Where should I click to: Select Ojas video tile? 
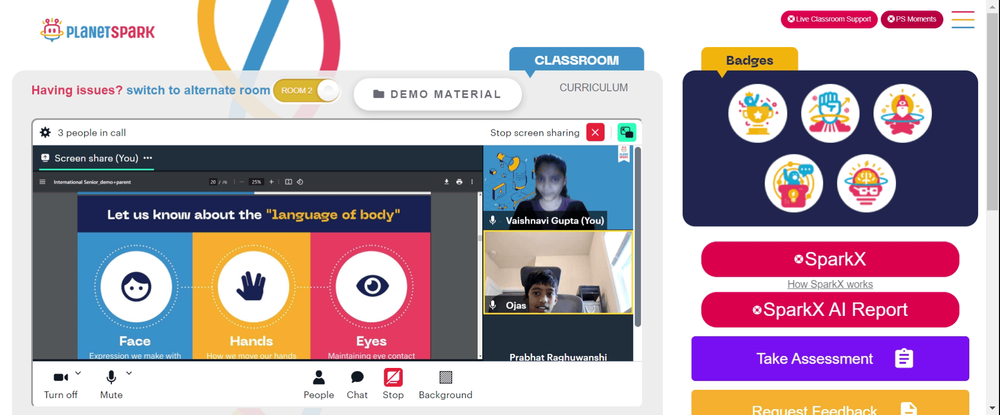coord(558,272)
